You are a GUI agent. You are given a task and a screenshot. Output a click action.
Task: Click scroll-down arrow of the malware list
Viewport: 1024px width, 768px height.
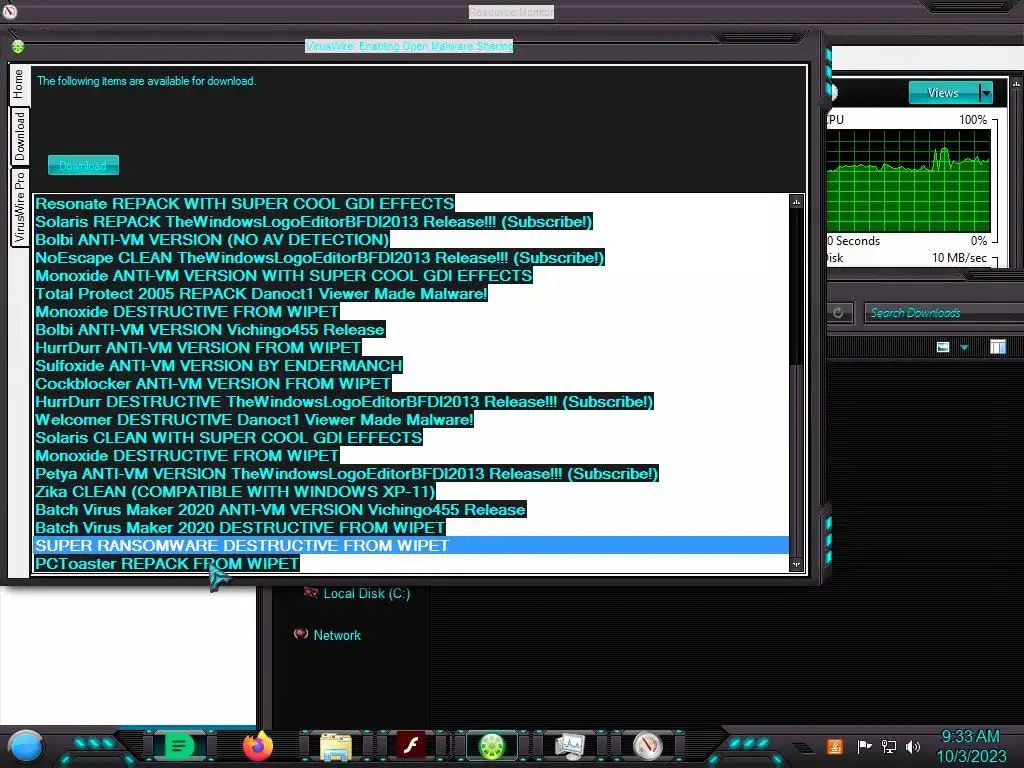[x=796, y=564]
